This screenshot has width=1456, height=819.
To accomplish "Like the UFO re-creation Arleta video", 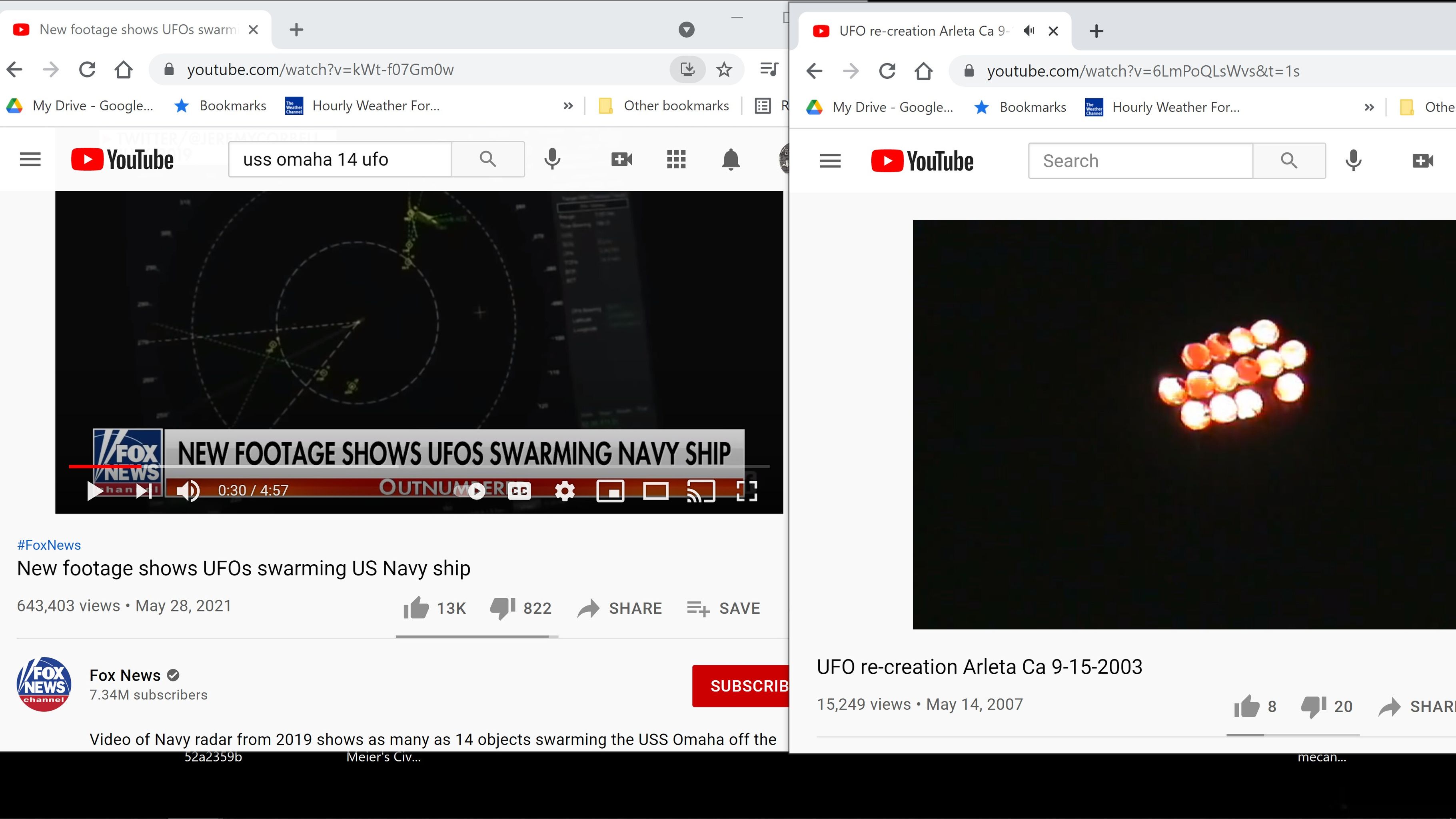I will (1255, 706).
